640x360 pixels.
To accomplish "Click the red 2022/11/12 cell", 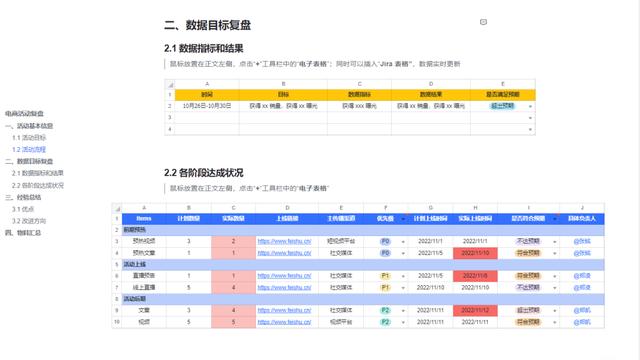I will 475,311.
